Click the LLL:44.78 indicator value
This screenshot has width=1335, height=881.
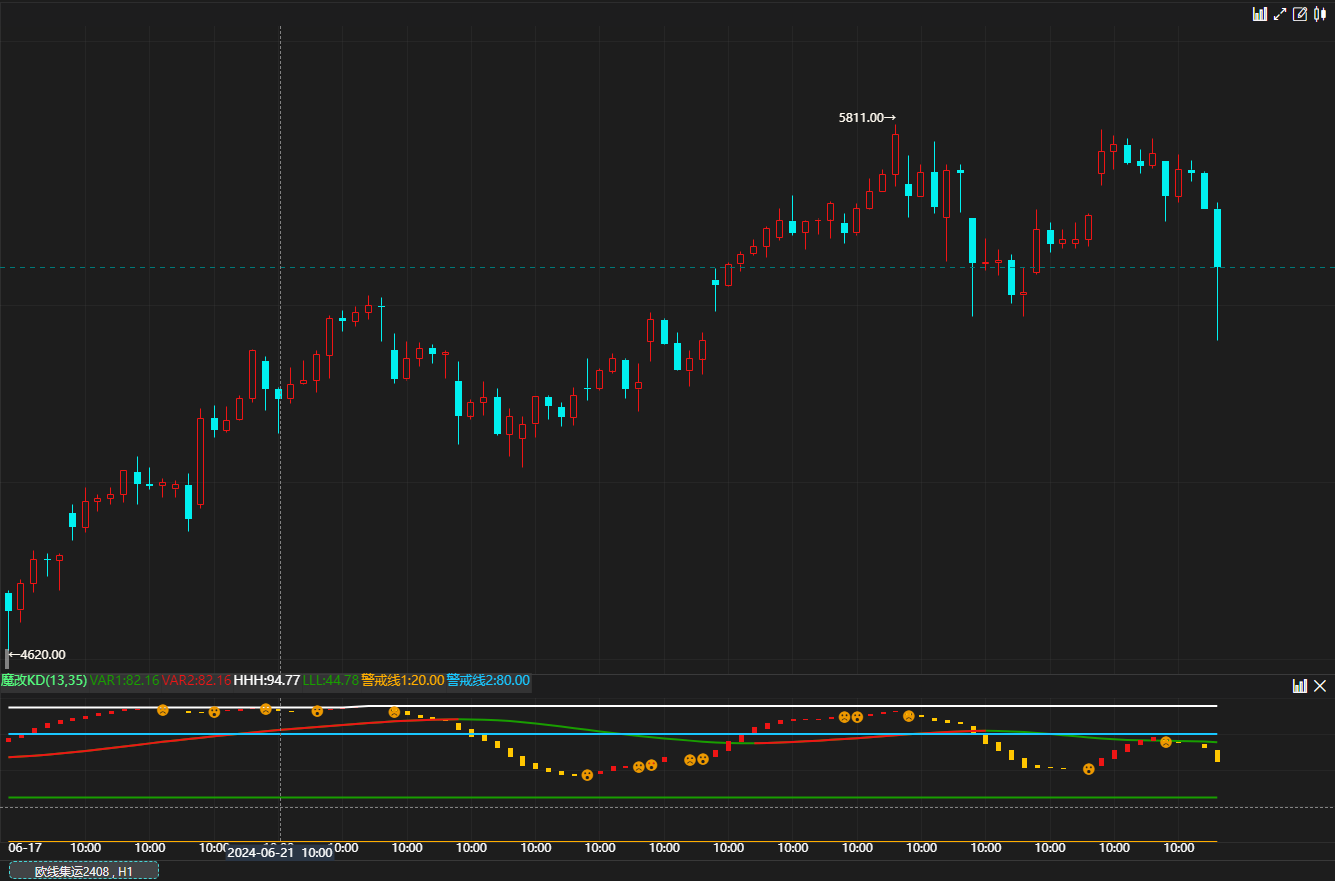coord(331,680)
